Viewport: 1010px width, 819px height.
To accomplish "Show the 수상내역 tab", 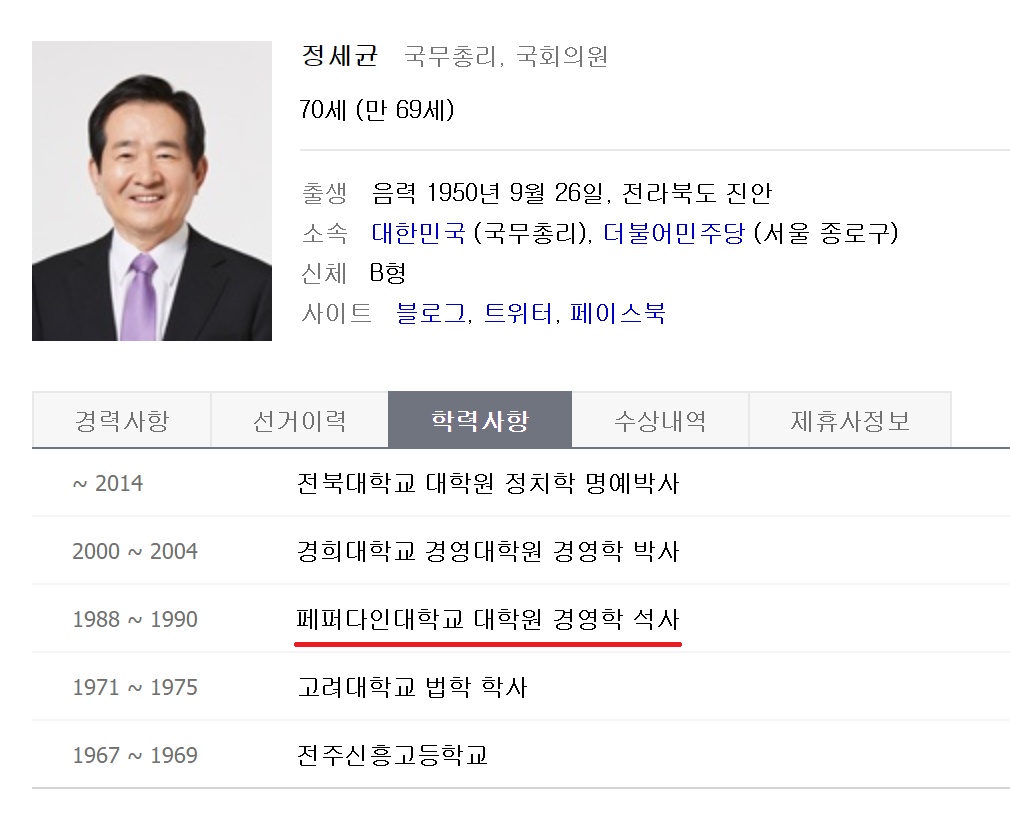I will (659, 420).
